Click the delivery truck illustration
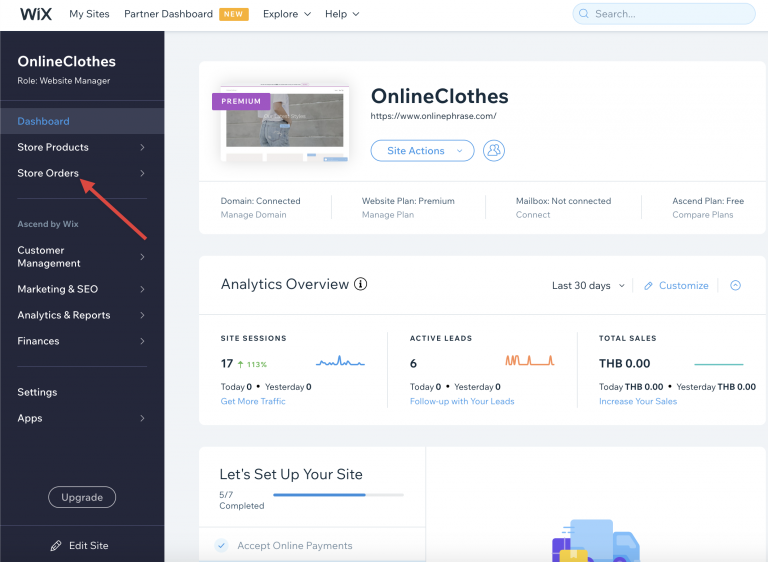 [596, 540]
